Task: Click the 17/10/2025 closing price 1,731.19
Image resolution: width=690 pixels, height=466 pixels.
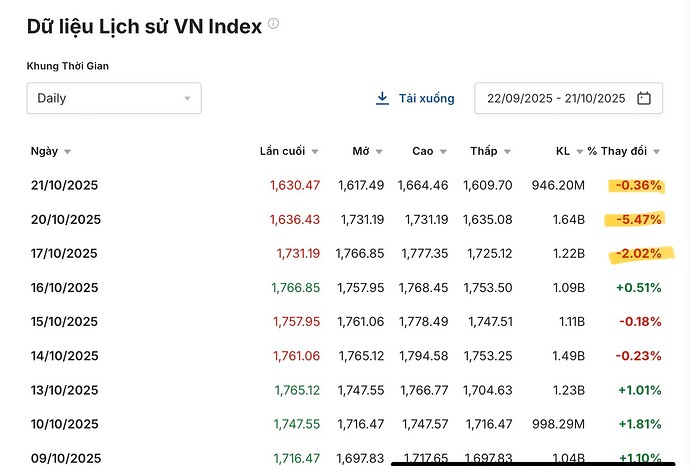Action: pyautogui.click(x=298, y=254)
